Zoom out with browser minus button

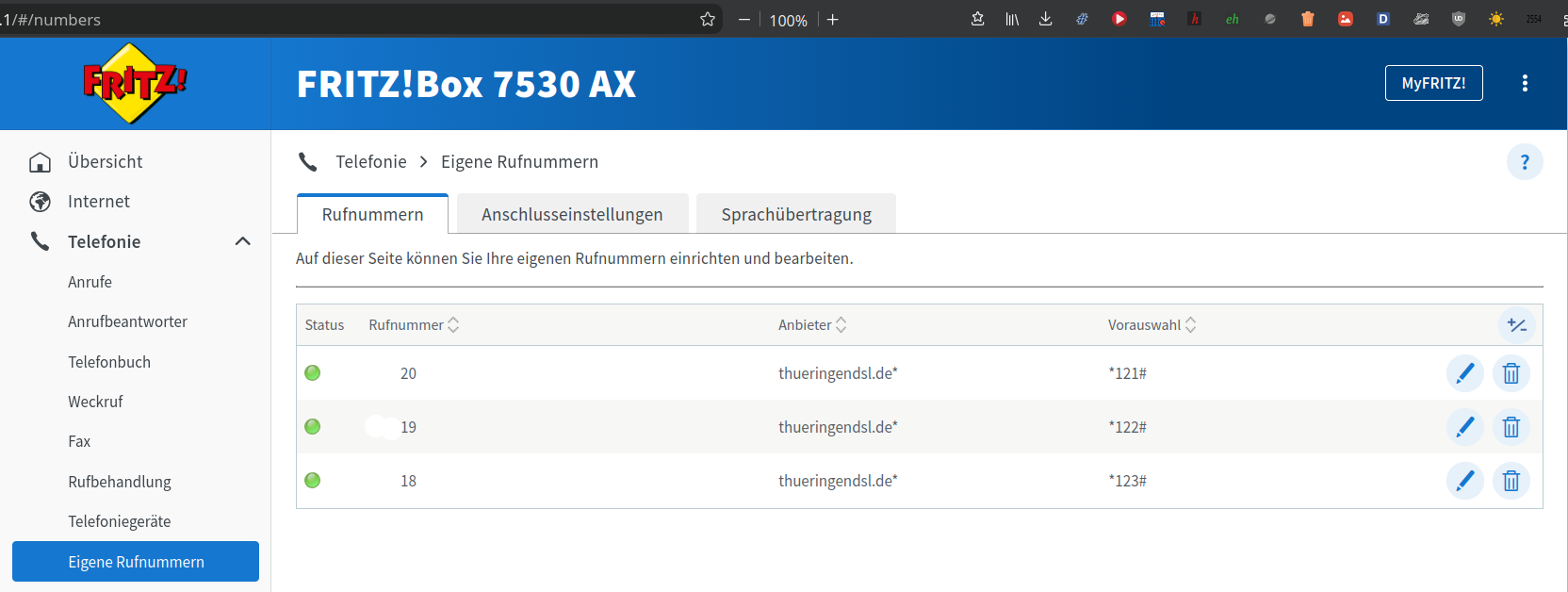[744, 19]
